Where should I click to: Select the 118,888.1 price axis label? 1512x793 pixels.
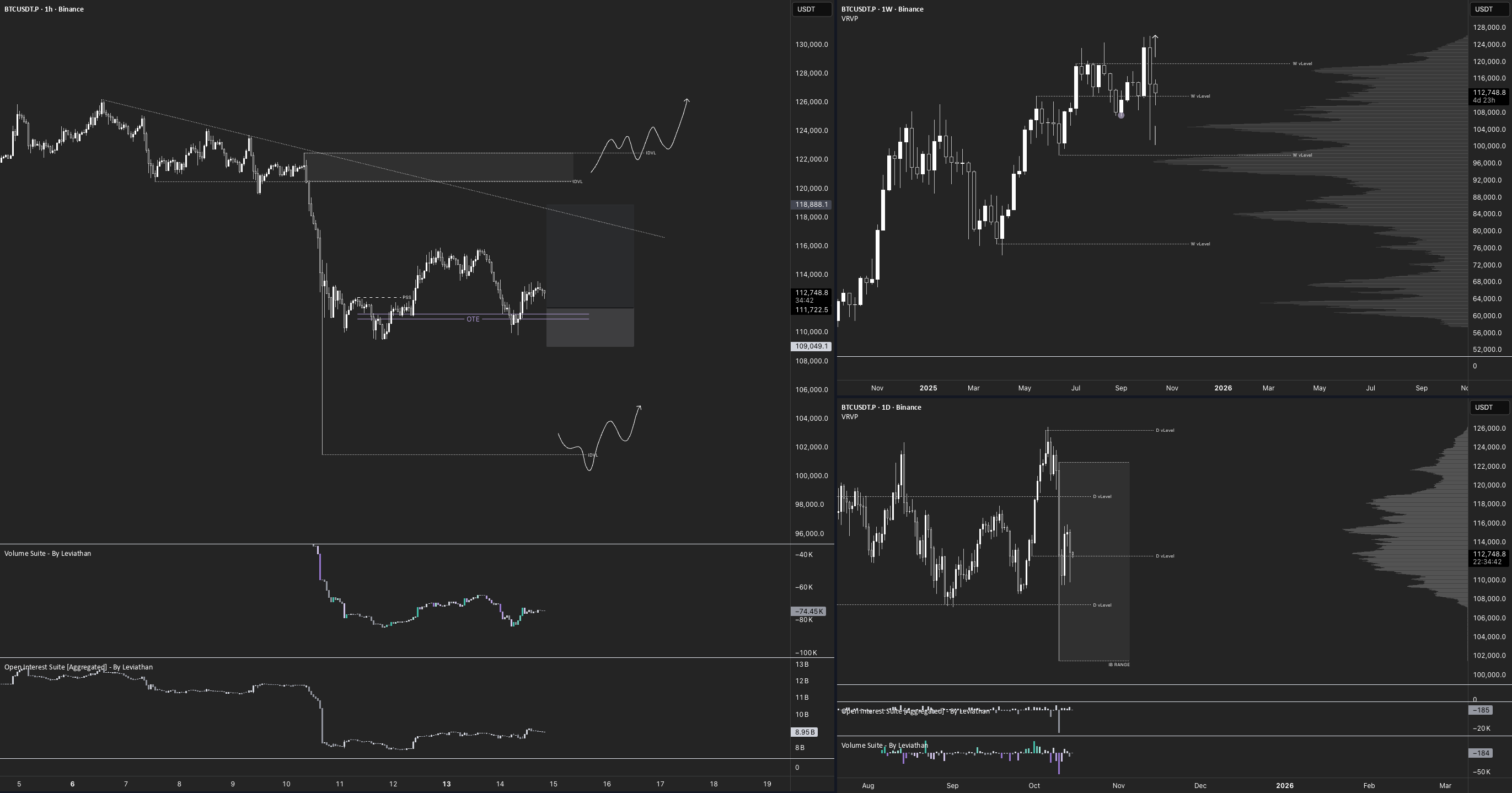click(x=811, y=205)
